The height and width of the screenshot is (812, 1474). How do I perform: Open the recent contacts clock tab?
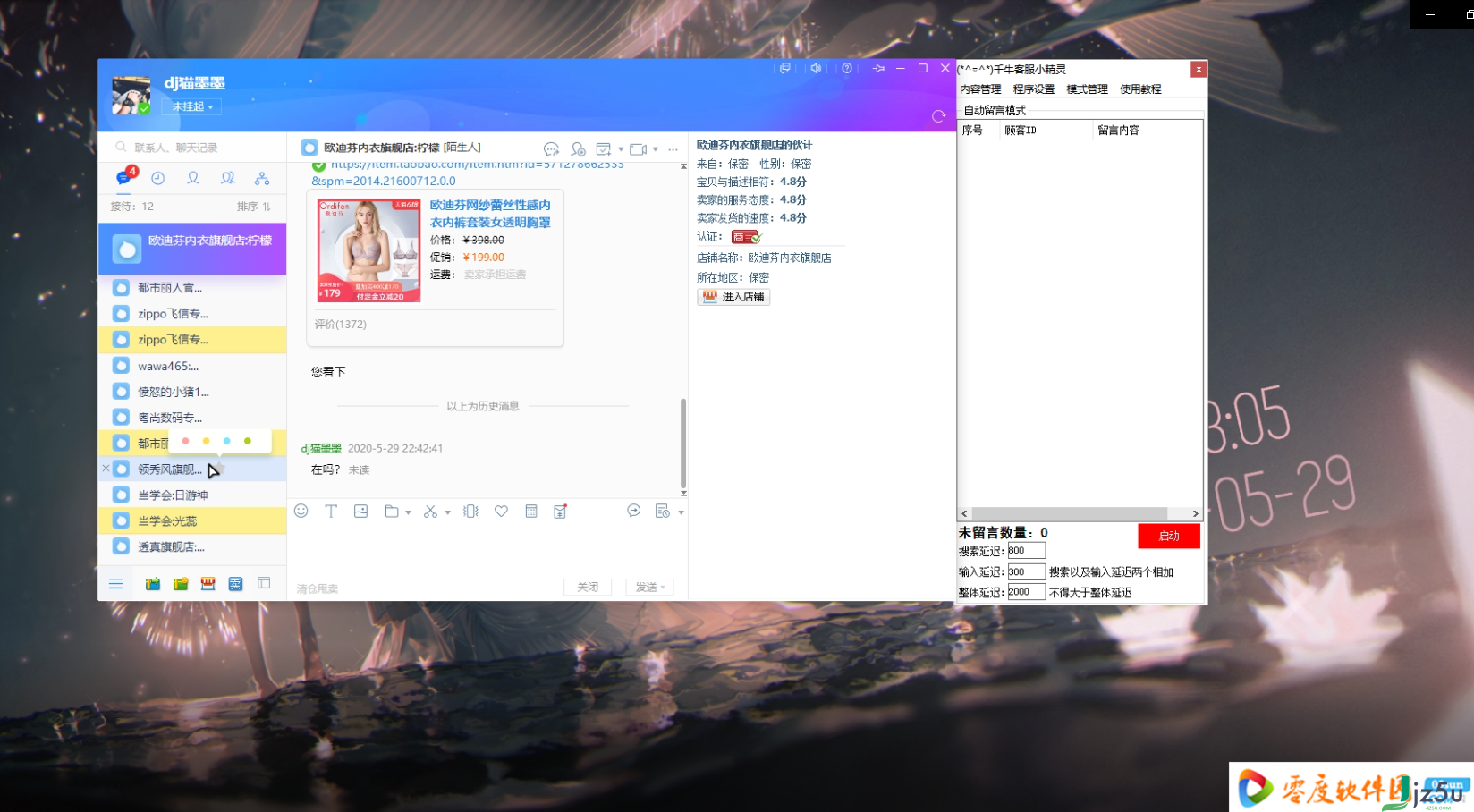pyautogui.click(x=158, y=178)
